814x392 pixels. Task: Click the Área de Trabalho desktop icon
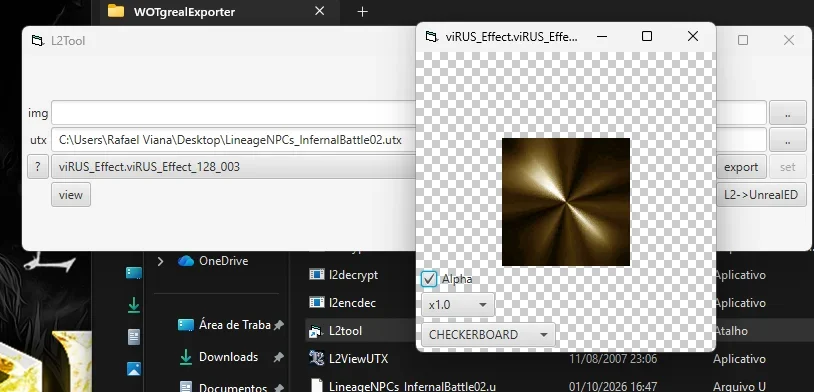tap(185, 325)
